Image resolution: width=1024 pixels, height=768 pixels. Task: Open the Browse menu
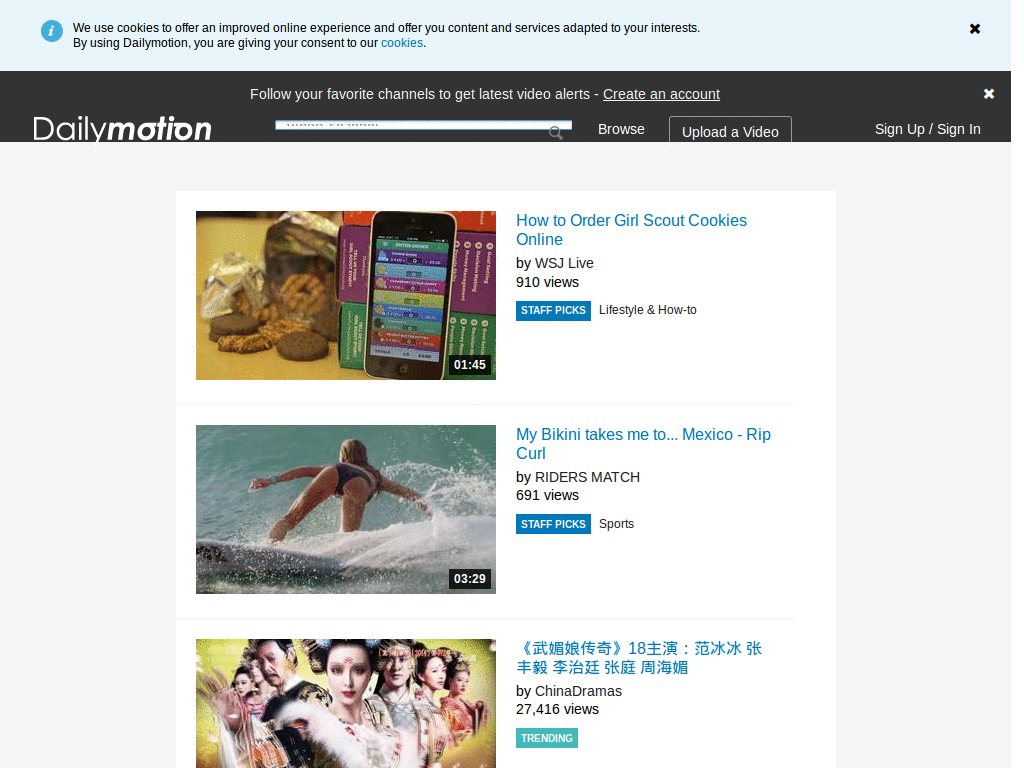pos(621,129)
